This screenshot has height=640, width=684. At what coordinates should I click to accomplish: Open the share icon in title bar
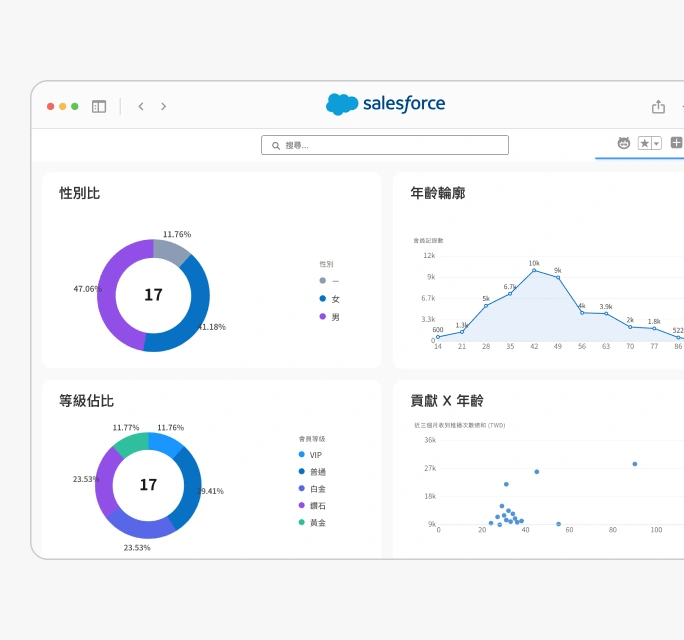pos(658,106)
